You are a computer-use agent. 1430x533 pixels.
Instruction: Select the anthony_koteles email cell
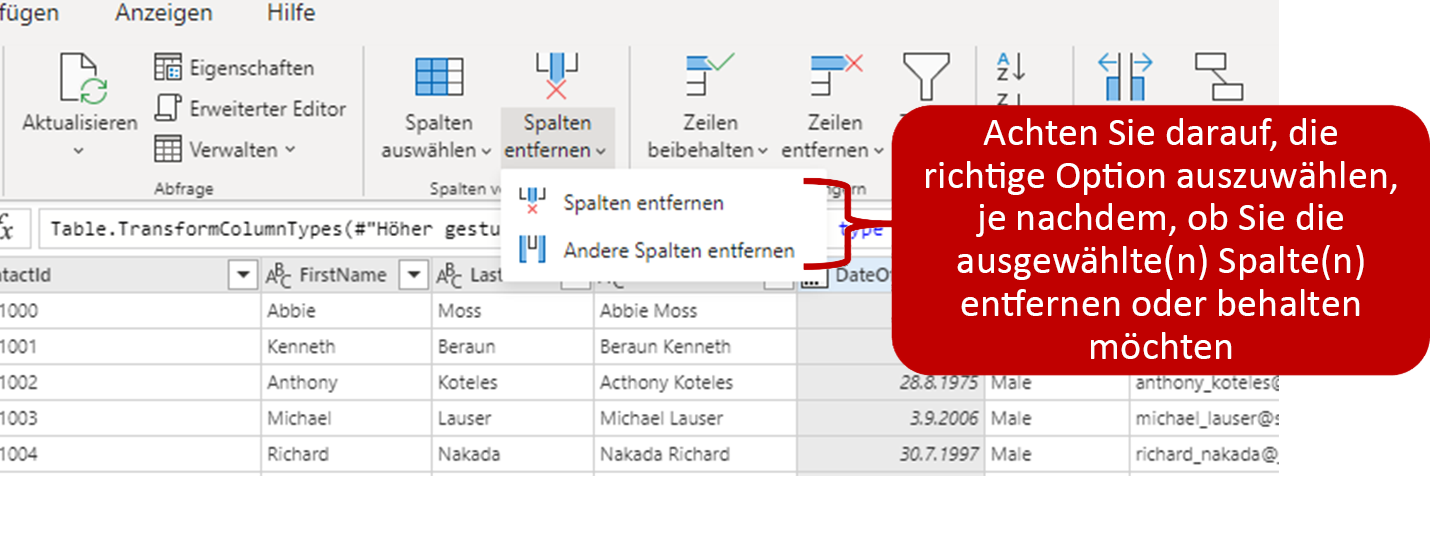(1204, 386)
